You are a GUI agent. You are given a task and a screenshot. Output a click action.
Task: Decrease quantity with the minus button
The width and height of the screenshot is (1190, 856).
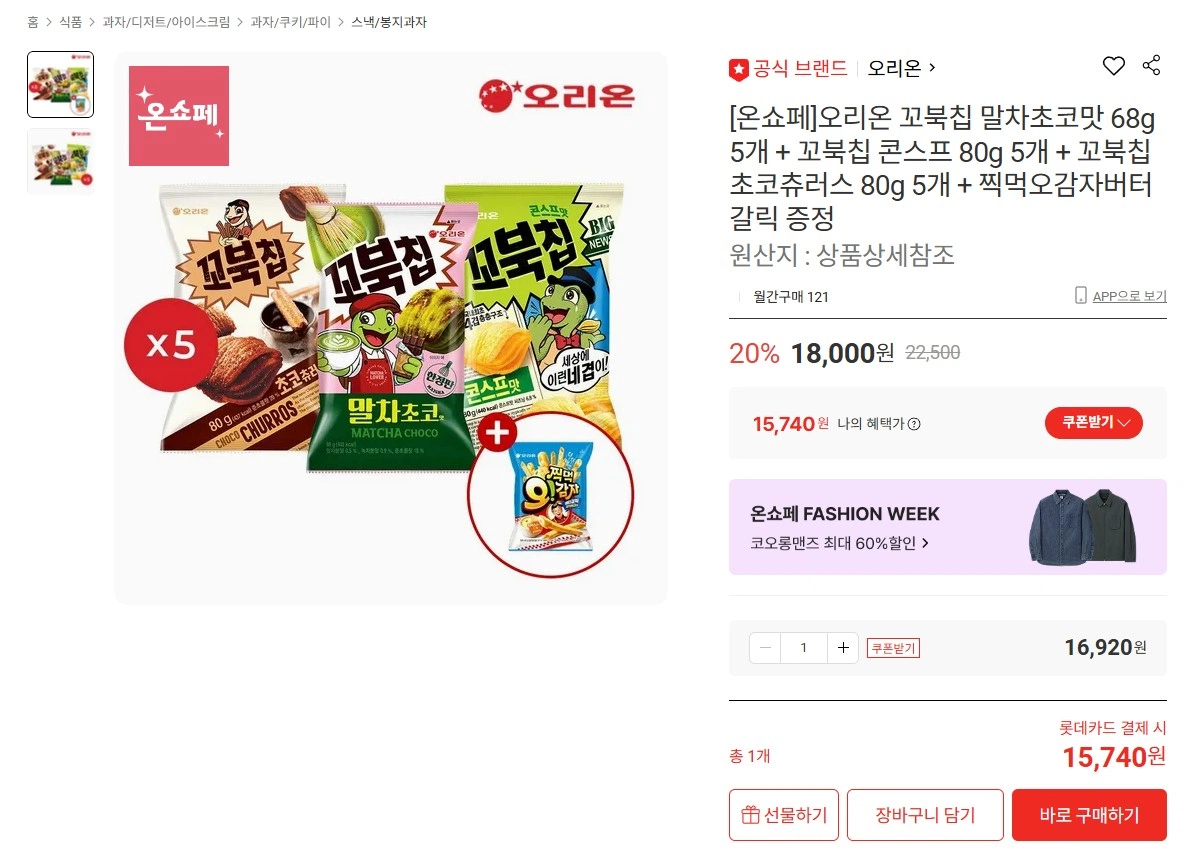point(765,648)
